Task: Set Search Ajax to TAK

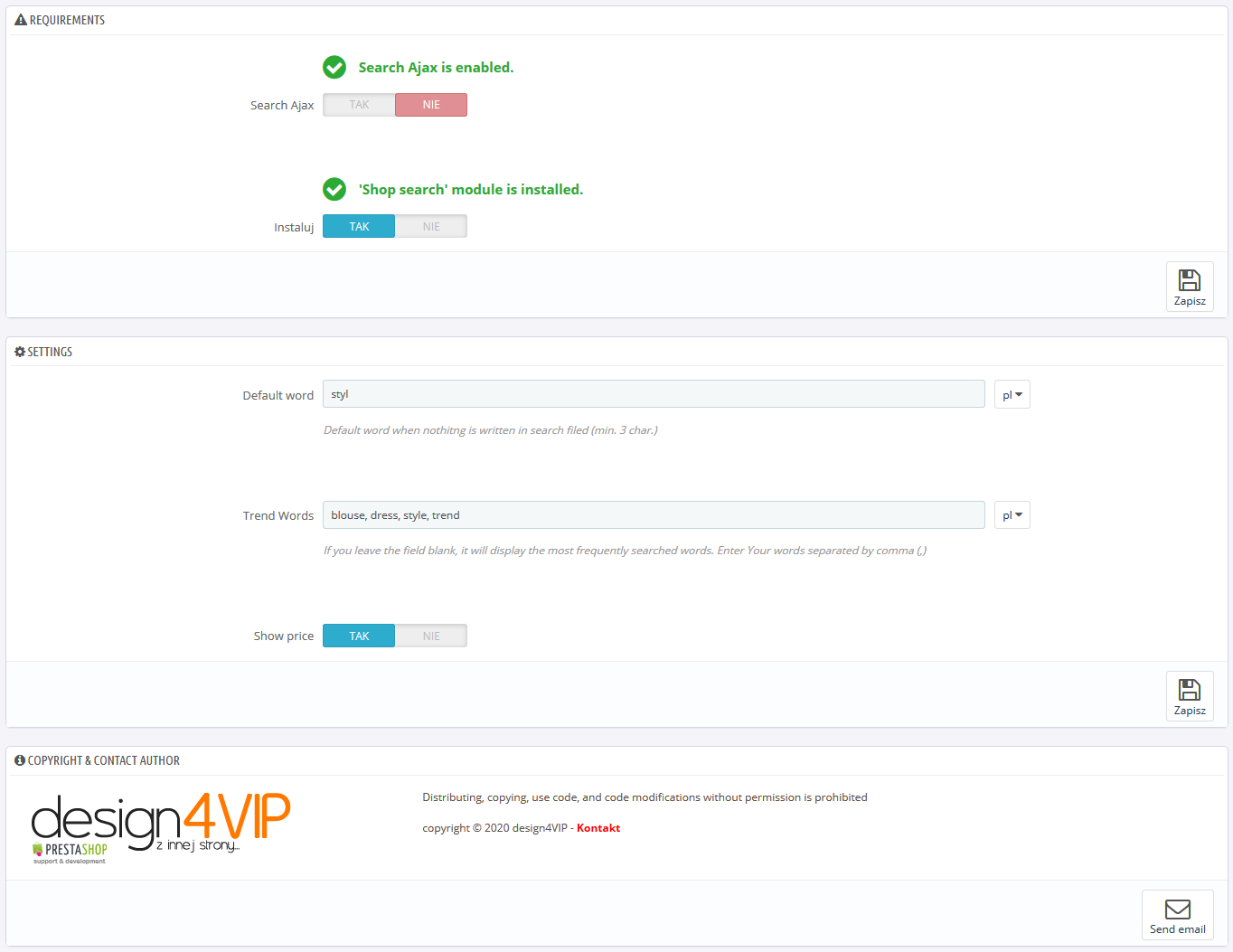Action: click(x=359, y=105)
